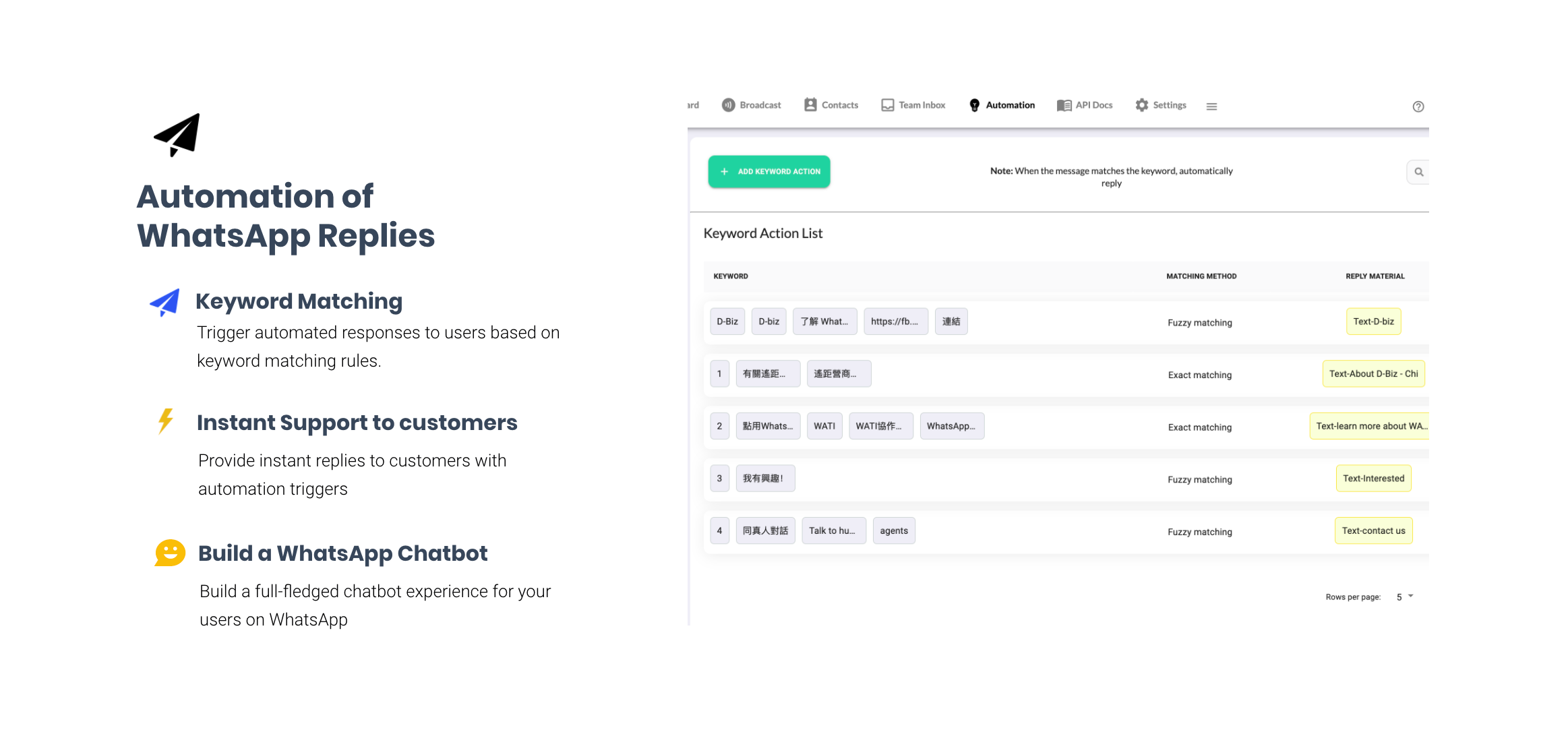Click the WATI協作... keyword chip
This screenshot has height=732, width=1568.
coord(881,426)
